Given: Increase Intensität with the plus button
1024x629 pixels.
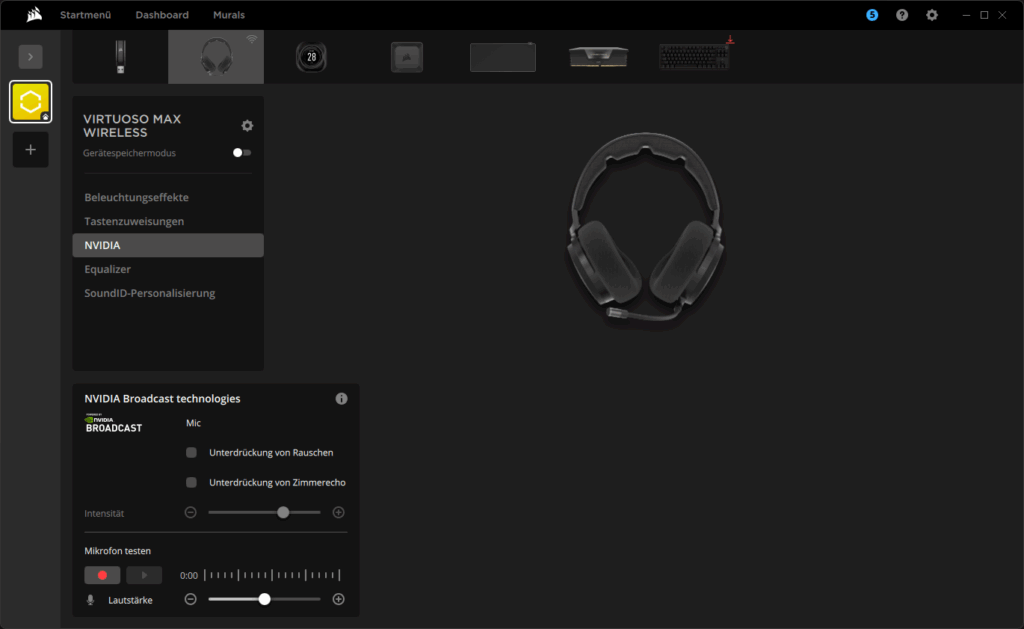Looking at the screenshot, I should (338, 512).
